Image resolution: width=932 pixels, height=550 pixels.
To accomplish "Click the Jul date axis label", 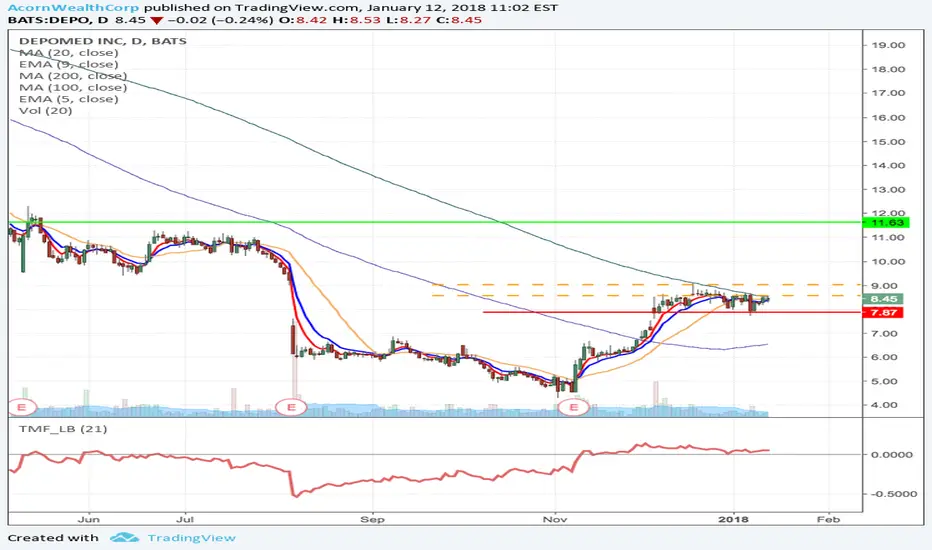I will click(185, 519).
